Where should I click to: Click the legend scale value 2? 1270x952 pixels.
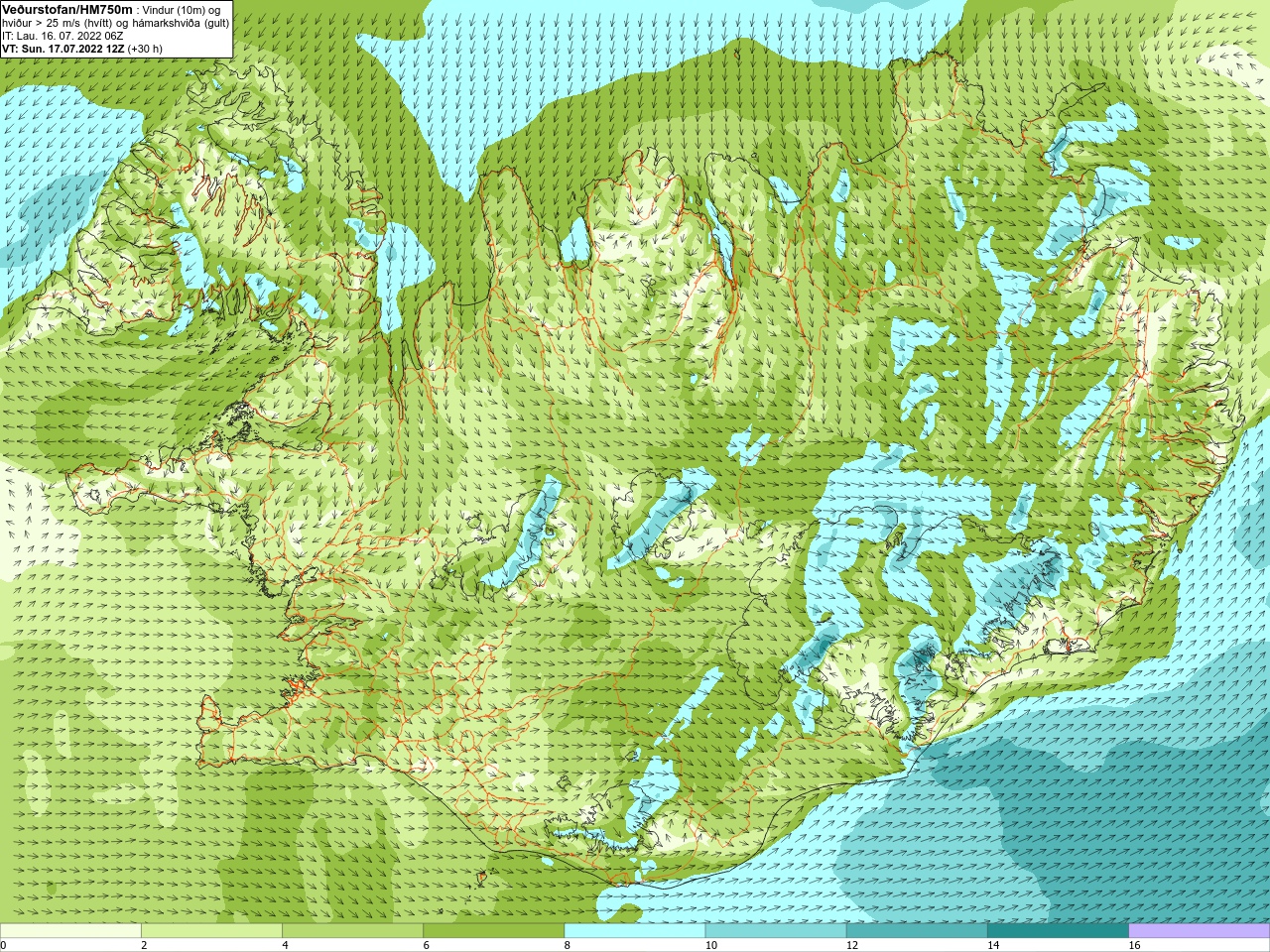(x=144, y=945)
